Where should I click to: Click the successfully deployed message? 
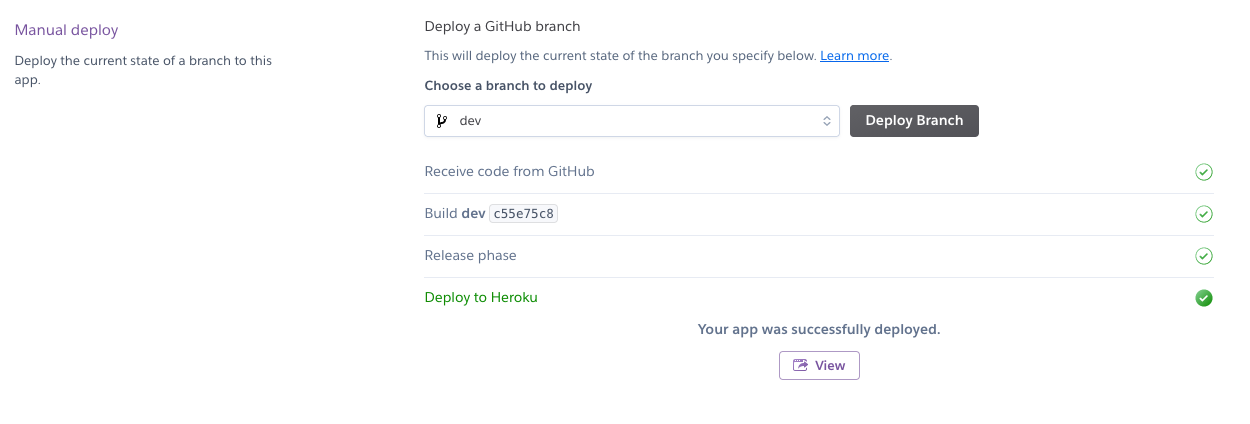click(819, 329)
